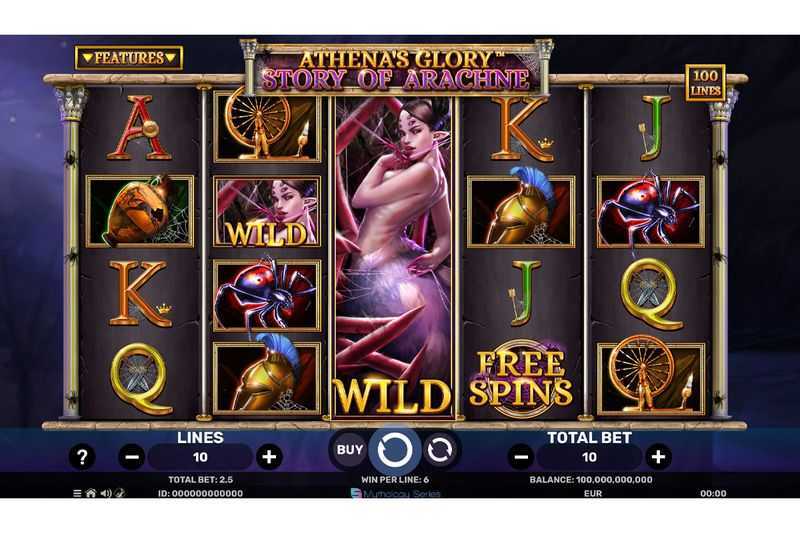Go to lobby via home icon
The width and height of the screenshot is (800, 533).
click(x=91, y=493)
